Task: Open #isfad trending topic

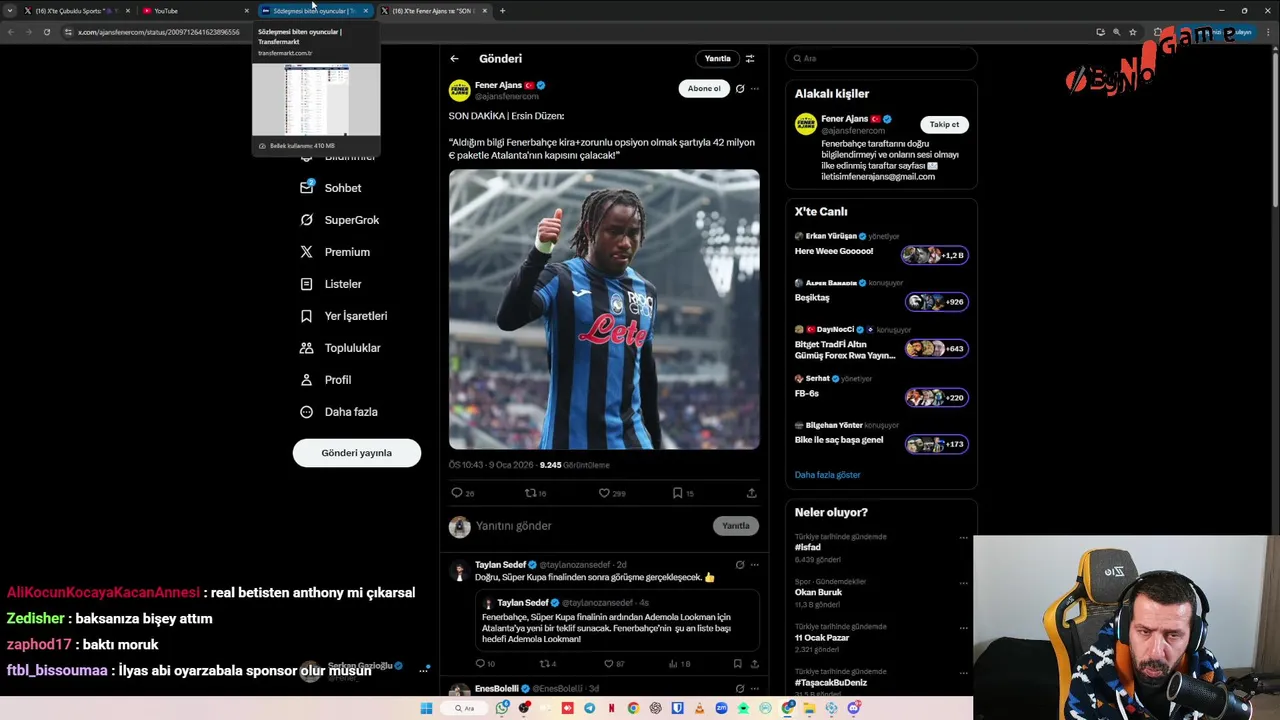Action: click(x=807, y=548)
